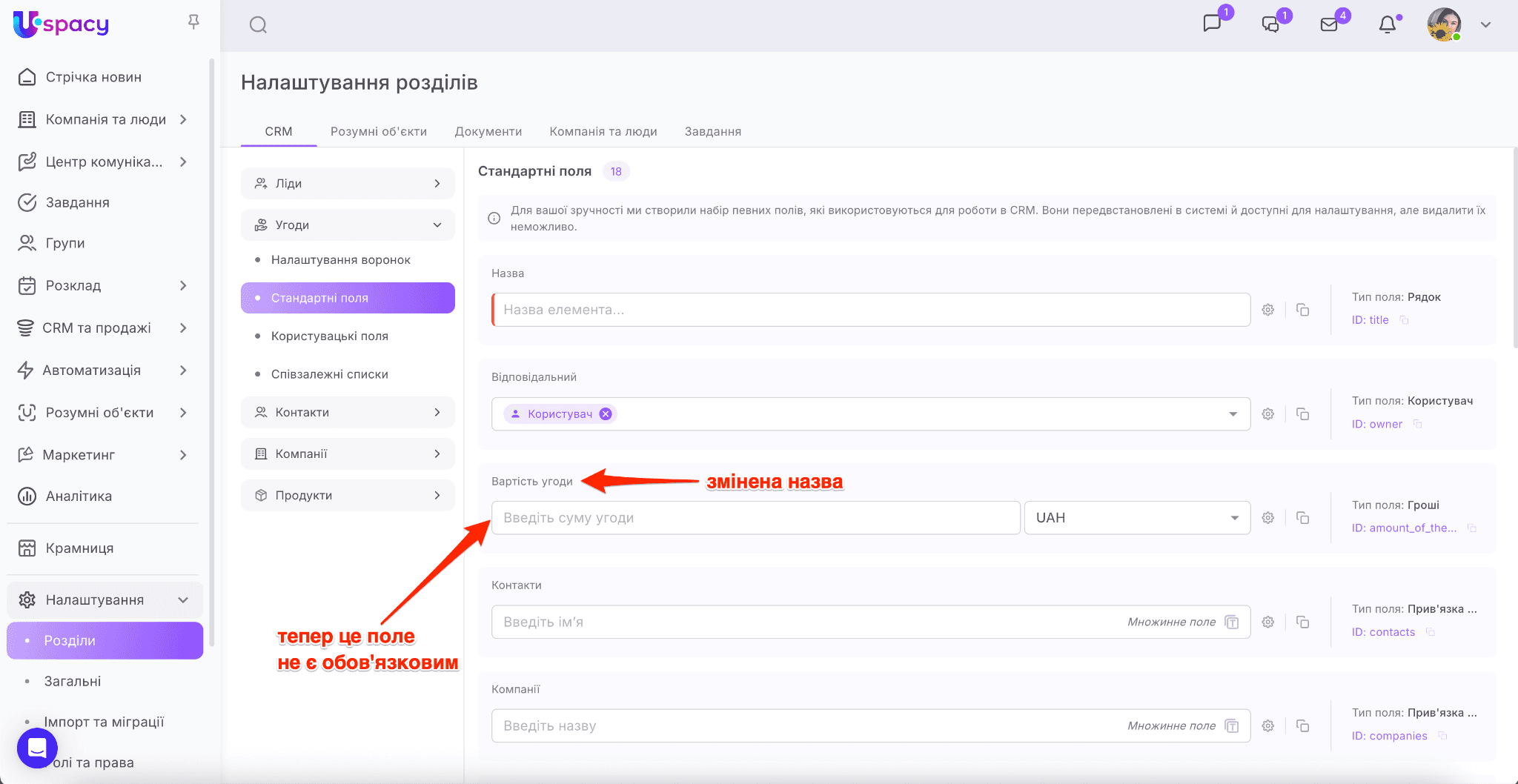Viewport: 1518px width, 784px height.
Task: Click the Назва елемента input field
Action: click(x=871, y=310)
